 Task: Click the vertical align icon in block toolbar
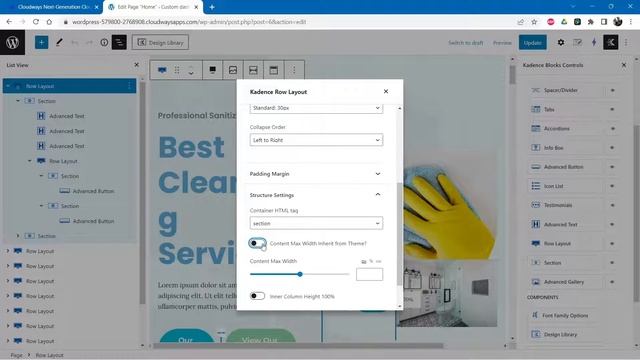coord(213,70)
